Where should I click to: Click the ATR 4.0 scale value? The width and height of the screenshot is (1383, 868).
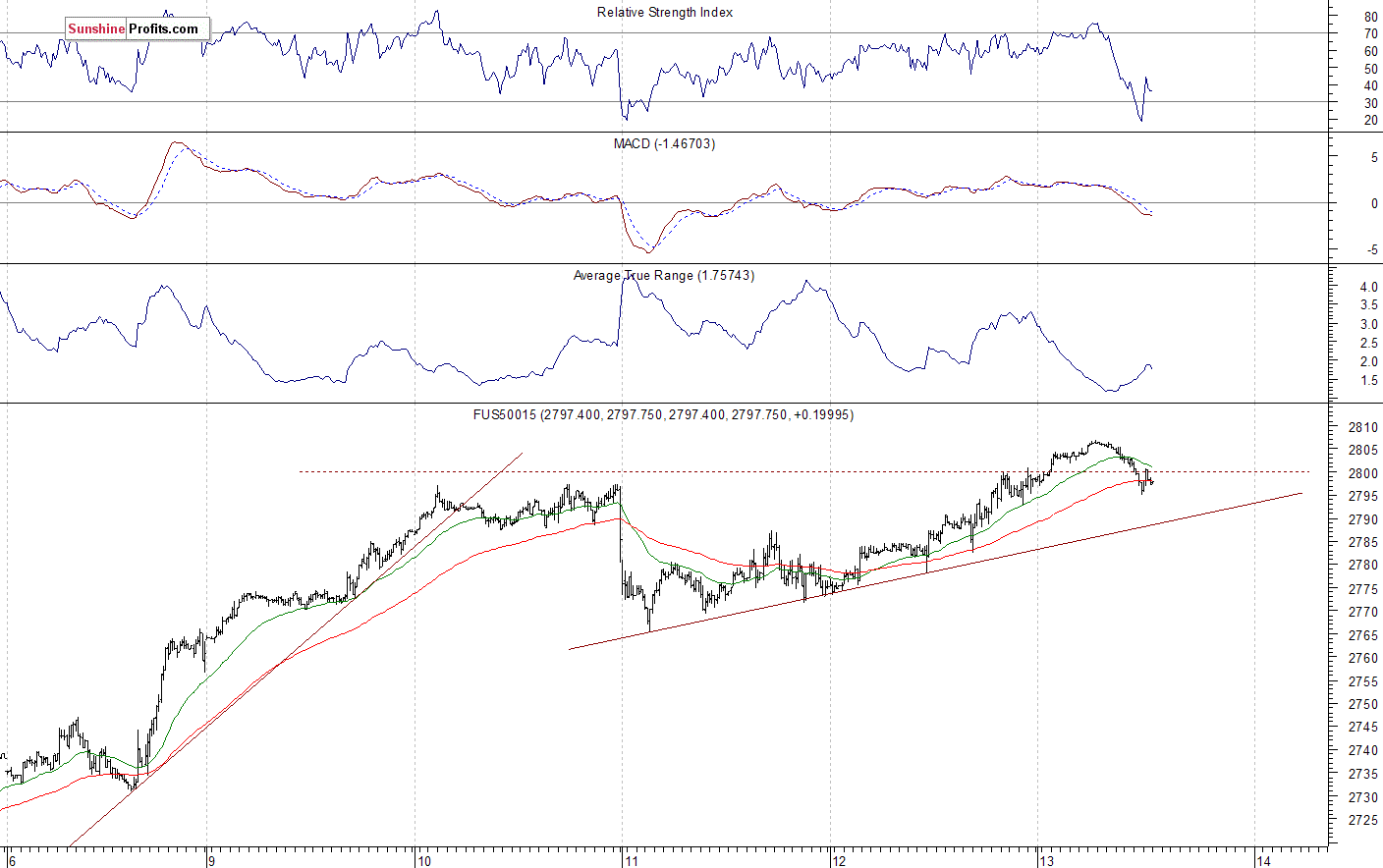point(1368,287)
